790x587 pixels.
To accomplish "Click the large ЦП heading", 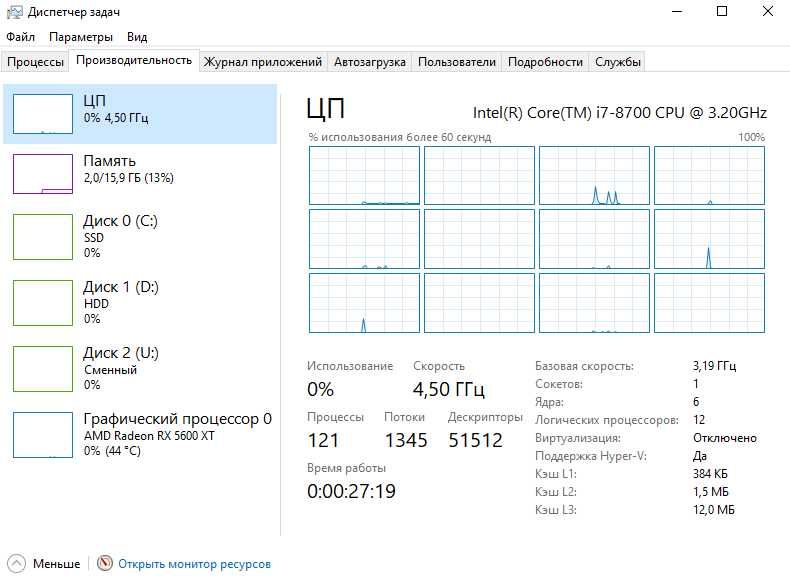I will (325, 109).
